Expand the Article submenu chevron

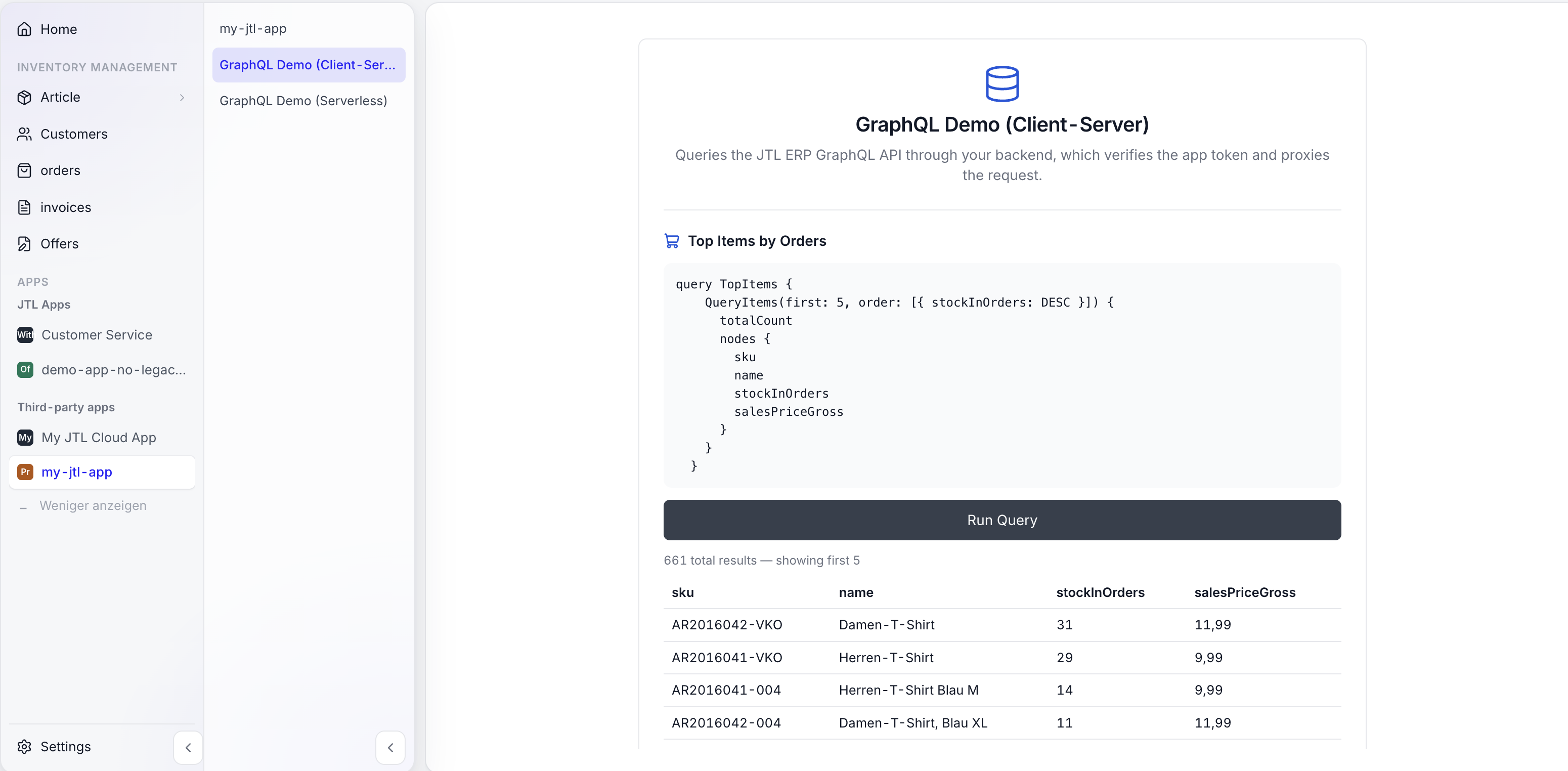click(x=182, y=98)
